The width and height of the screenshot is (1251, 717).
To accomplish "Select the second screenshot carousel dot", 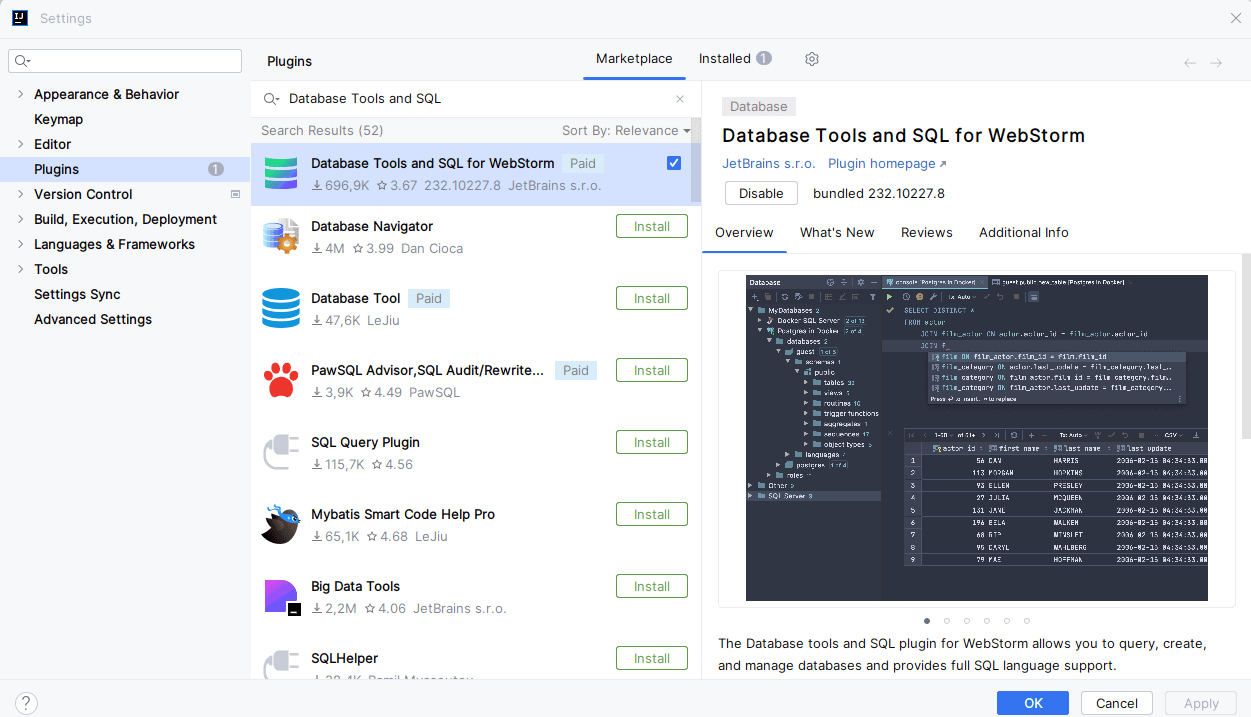I will tap(947, 621).
